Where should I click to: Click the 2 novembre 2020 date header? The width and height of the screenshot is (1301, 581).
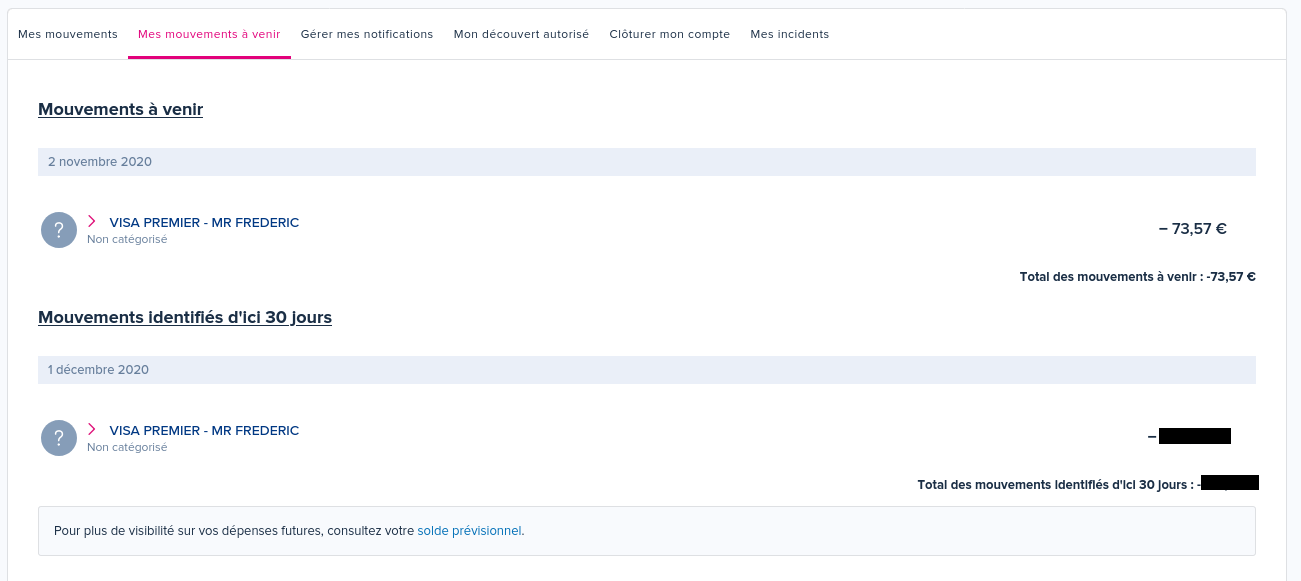coord(100,162)
